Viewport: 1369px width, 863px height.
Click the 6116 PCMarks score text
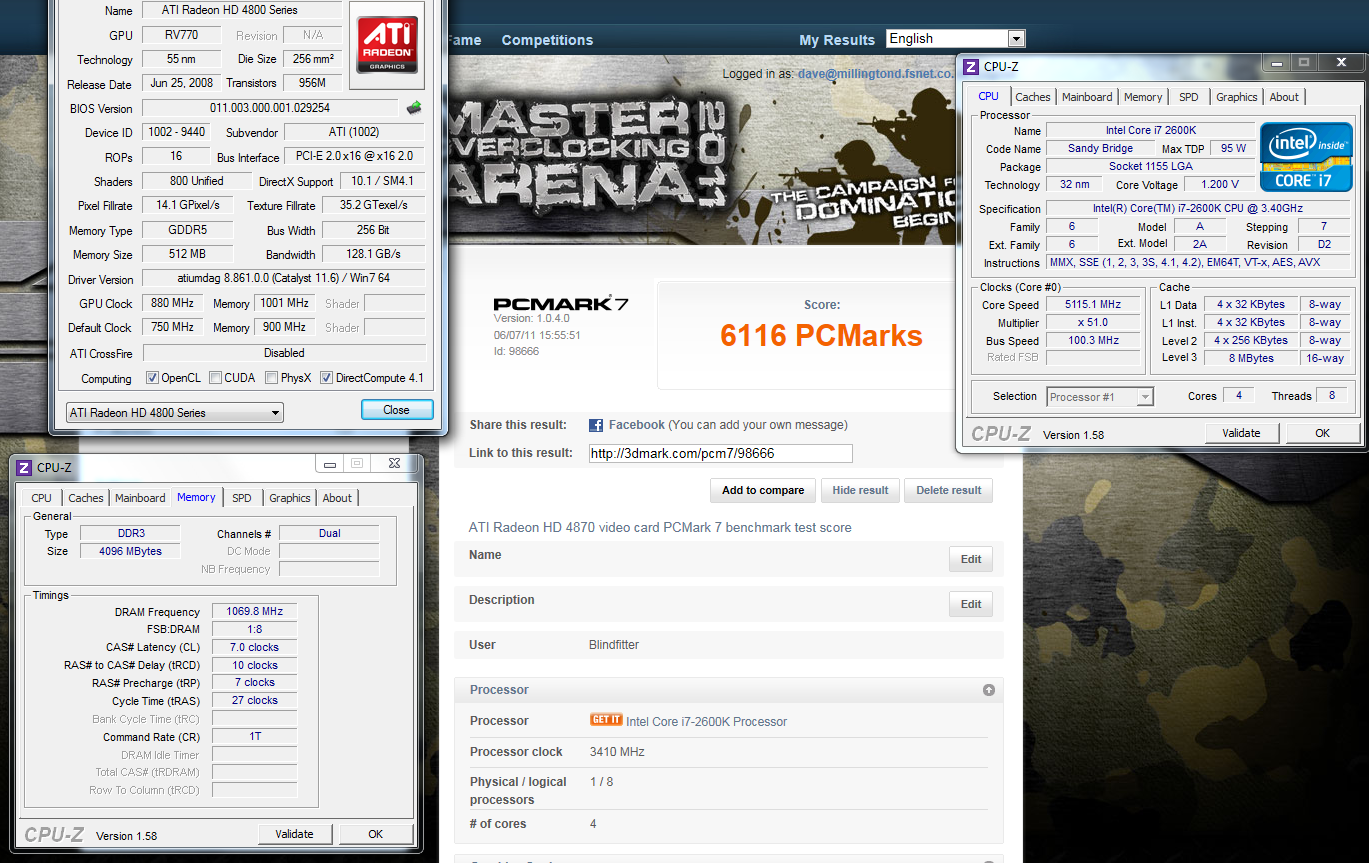821,336
